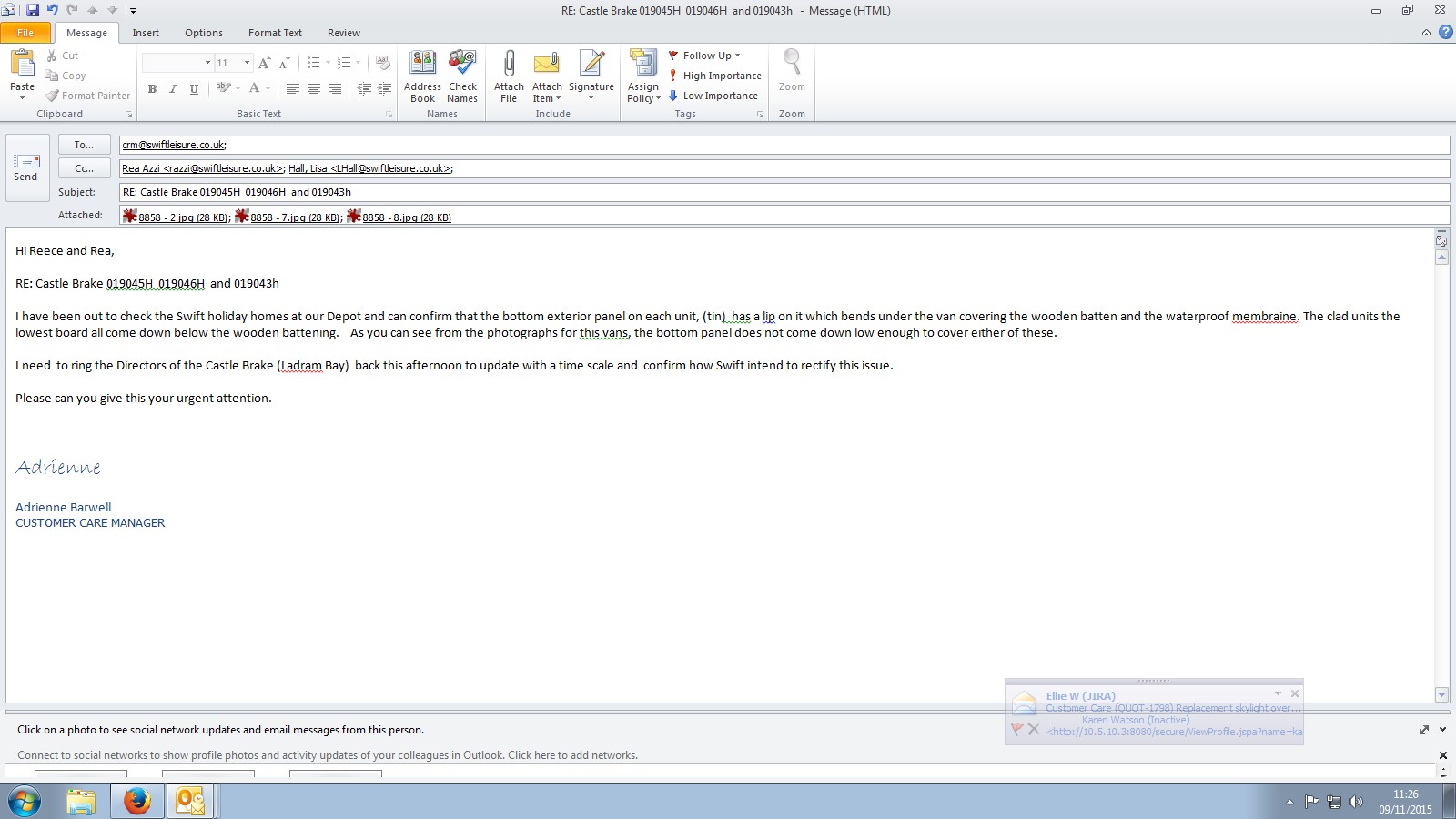This screenshot has height=819, width=1456.
Task: Open Windows Explorer from the taskbar
Action: pos(81,801)
